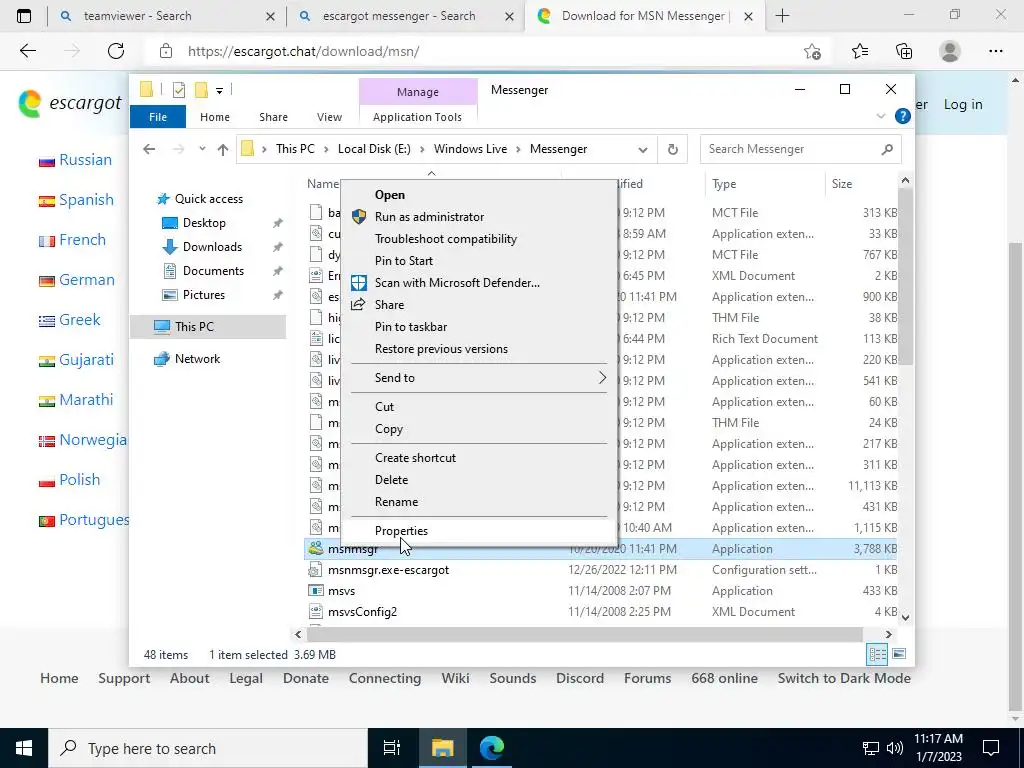Switch to large icons view layout
The image size is (1024, 768).
[899, 654]
